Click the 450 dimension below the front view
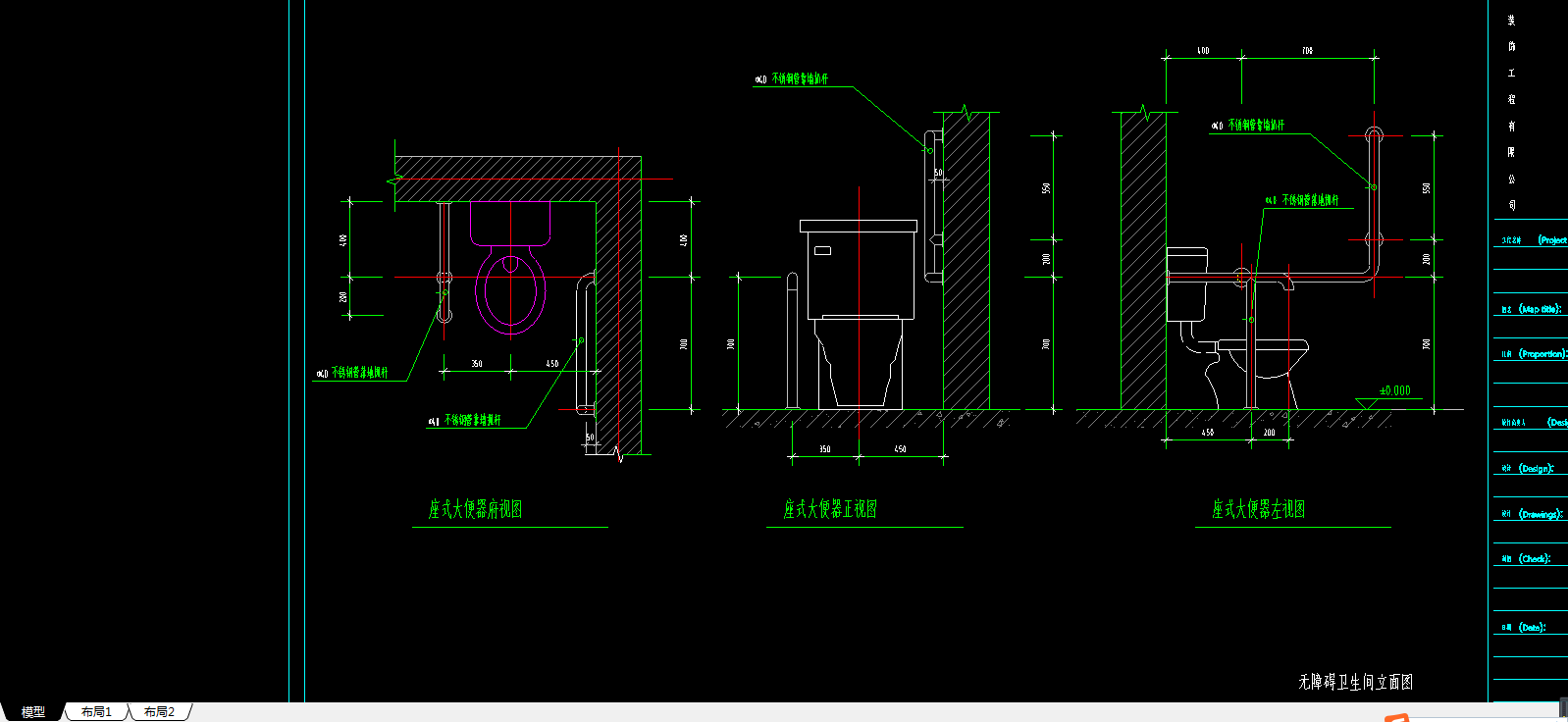 (x=900, y=449)
